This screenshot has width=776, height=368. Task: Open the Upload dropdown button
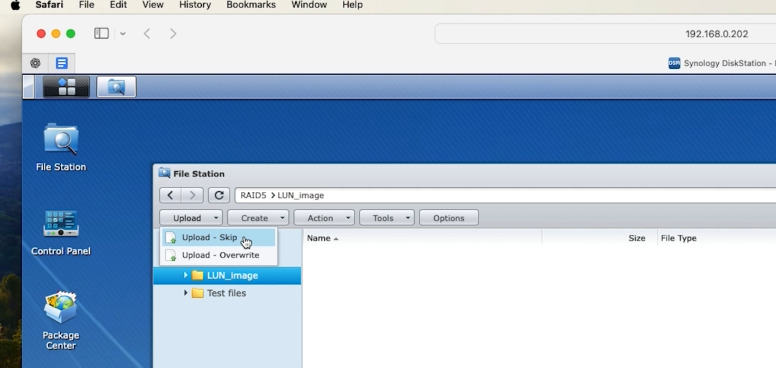coord(191,218)
